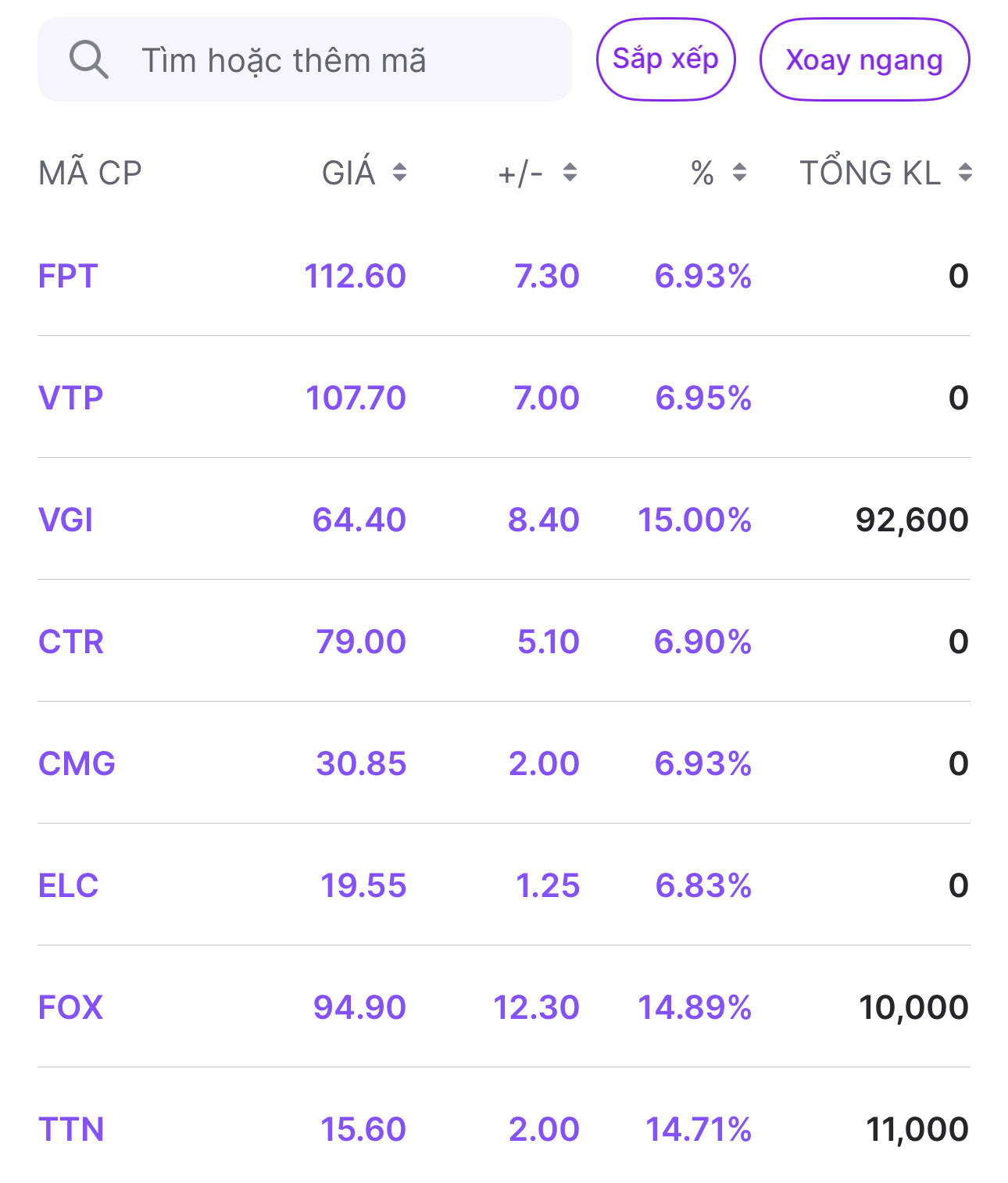This screenshot has height=1183, width=1008.
Task: Toggle sort arrows beside % column
Action: tap(739, 172)
